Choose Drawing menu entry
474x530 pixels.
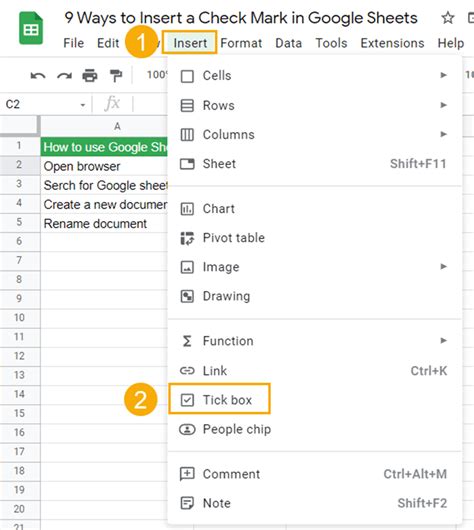(315, 296)
